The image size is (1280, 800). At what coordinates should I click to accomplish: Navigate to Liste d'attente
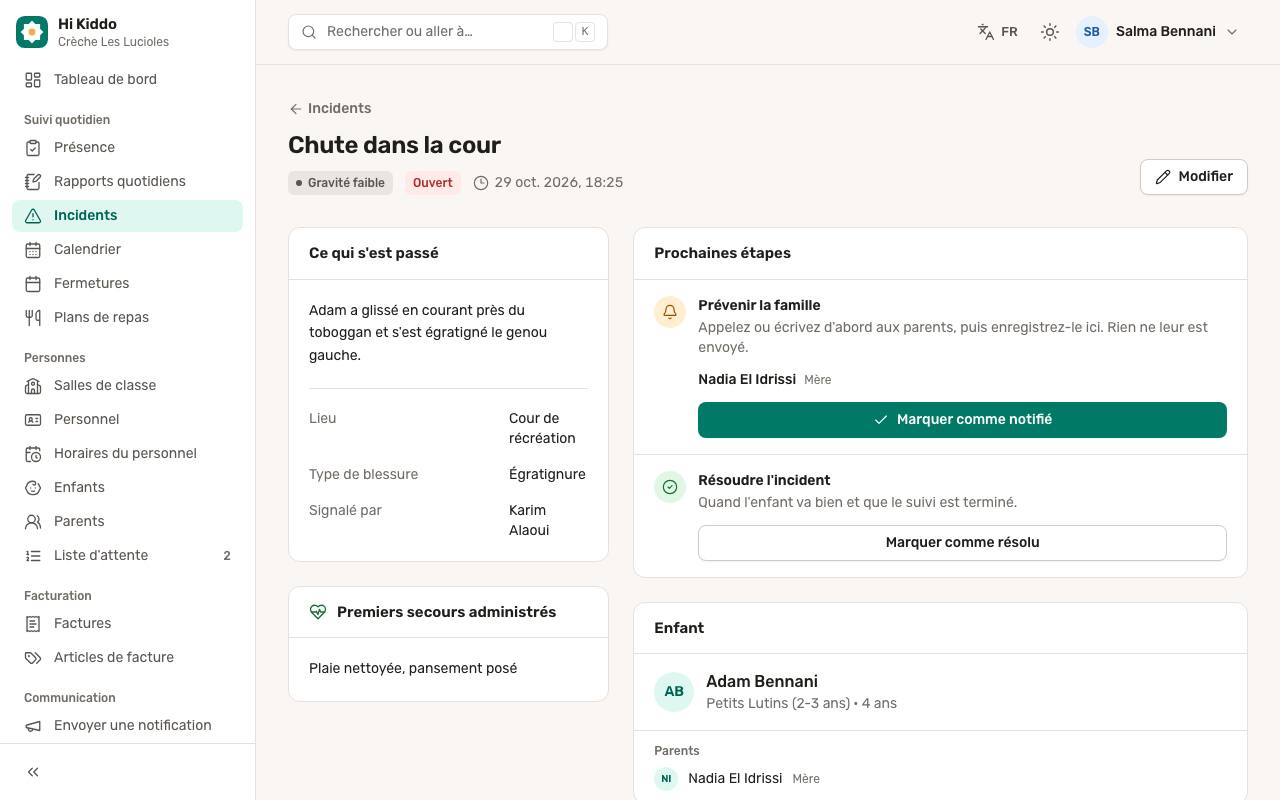coord(127,556)
